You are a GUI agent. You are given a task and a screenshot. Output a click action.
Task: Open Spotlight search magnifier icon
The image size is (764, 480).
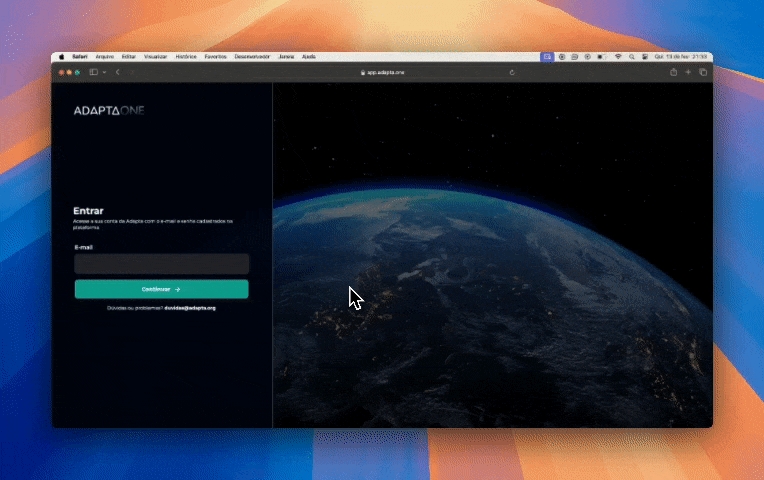pos(632,57)
